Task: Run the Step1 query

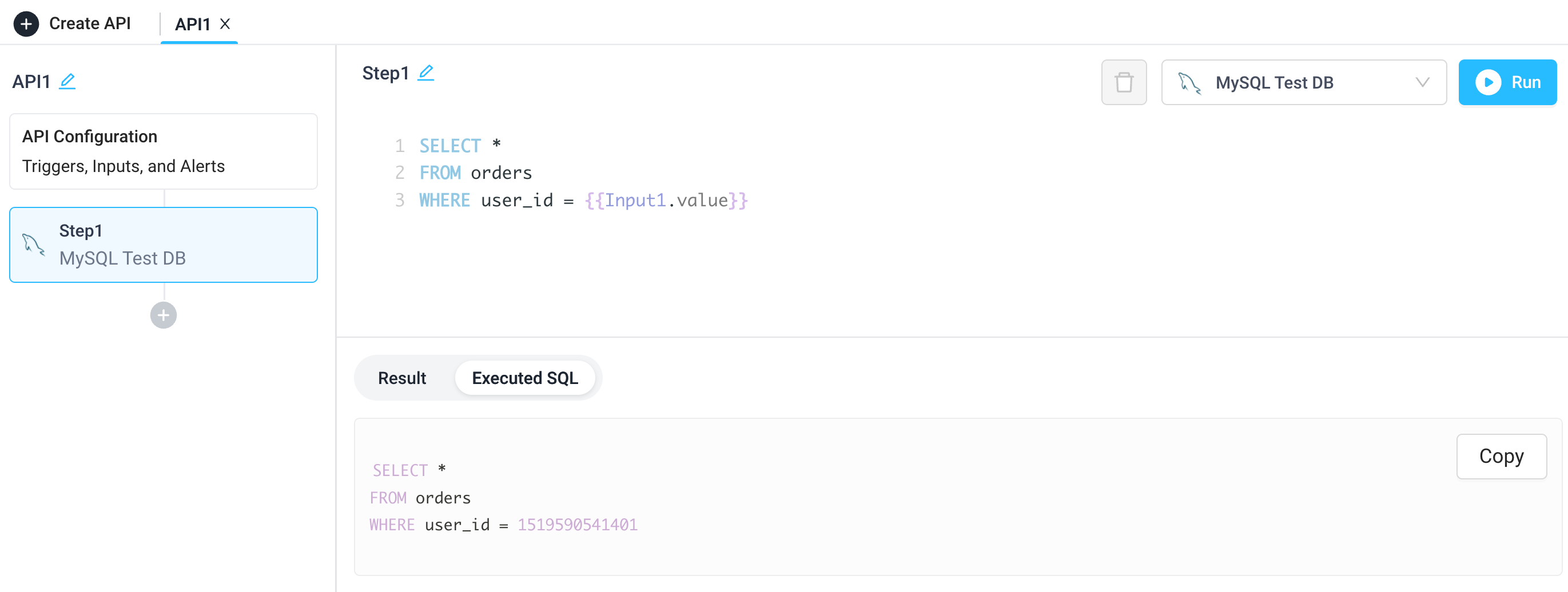Action: click(1508, 82)
